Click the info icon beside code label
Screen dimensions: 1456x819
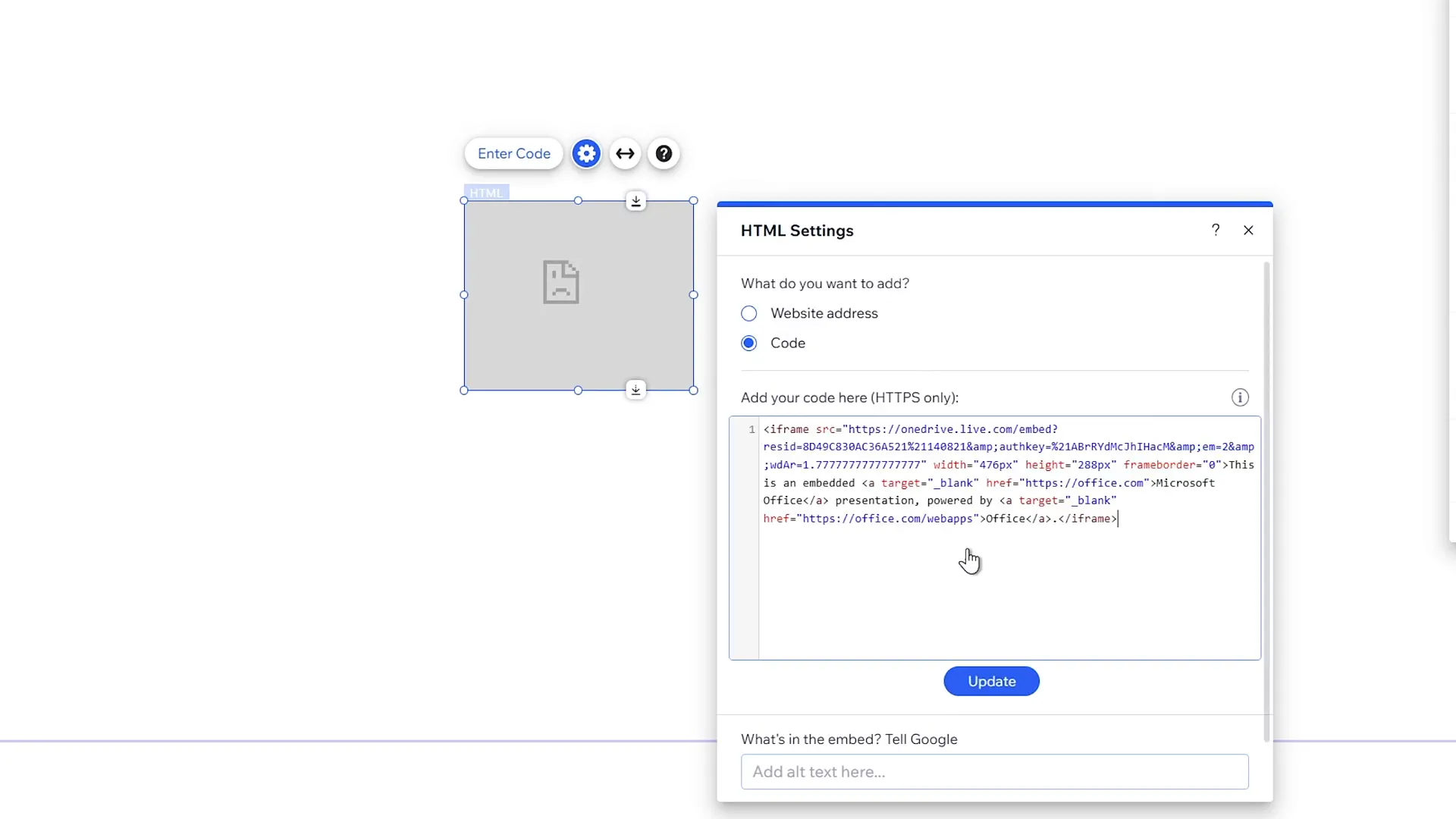(x=1240, y=397)
